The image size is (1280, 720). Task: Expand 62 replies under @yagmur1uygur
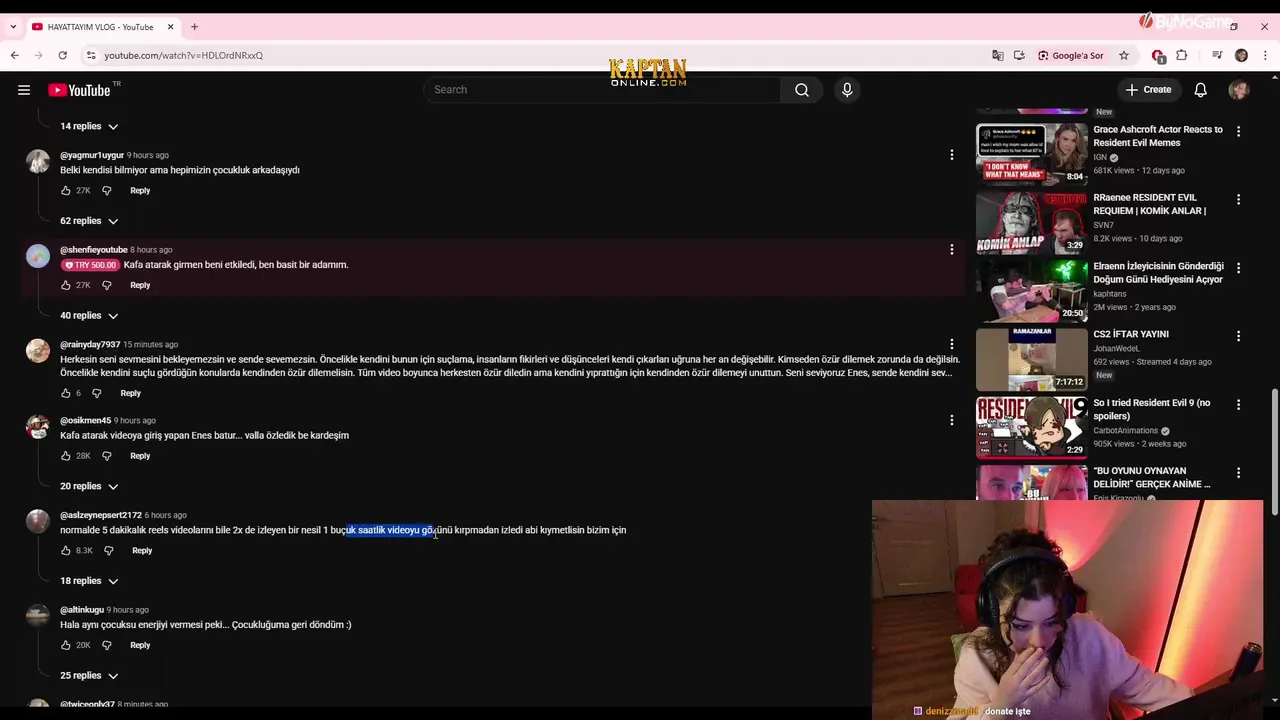89,221
